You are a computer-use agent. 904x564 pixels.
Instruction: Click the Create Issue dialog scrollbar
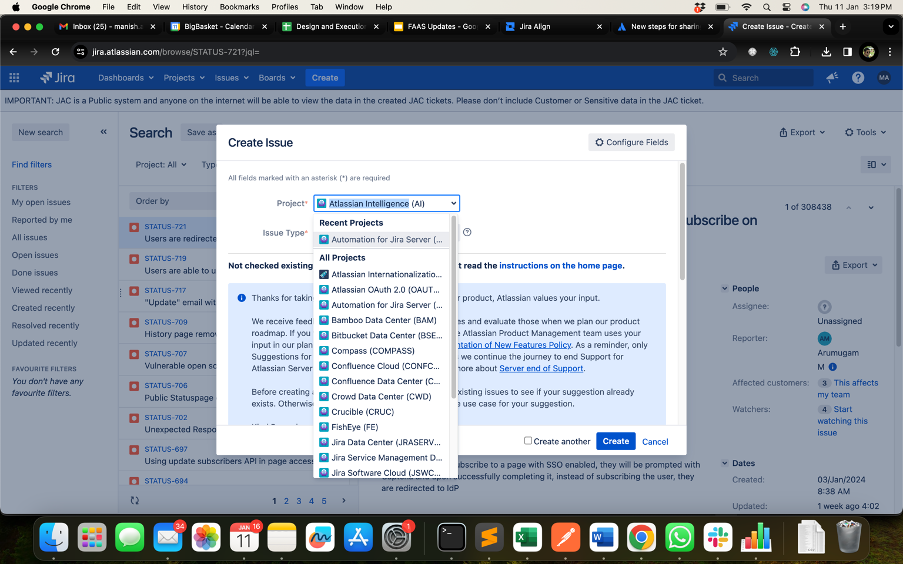click(683, 222)
